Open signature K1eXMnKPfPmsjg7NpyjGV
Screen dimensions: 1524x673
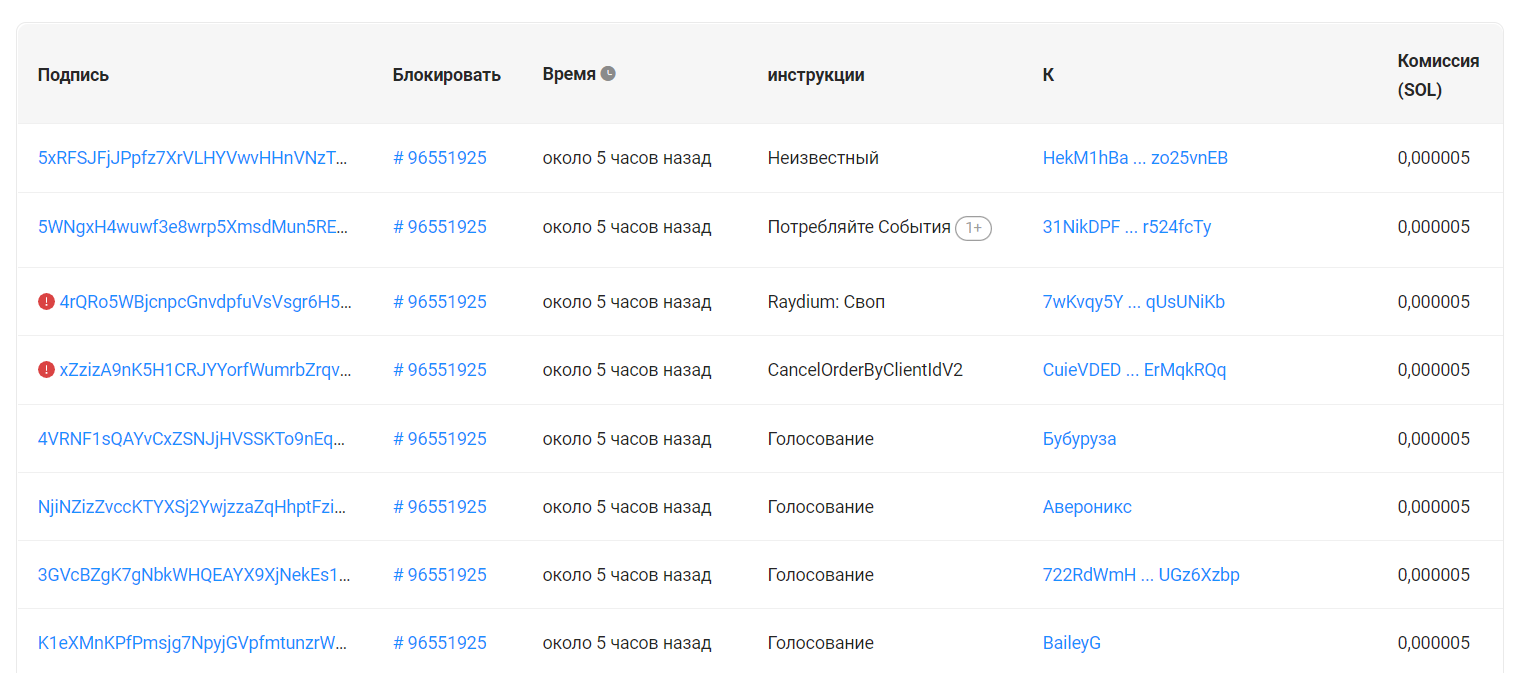point(194,643)
